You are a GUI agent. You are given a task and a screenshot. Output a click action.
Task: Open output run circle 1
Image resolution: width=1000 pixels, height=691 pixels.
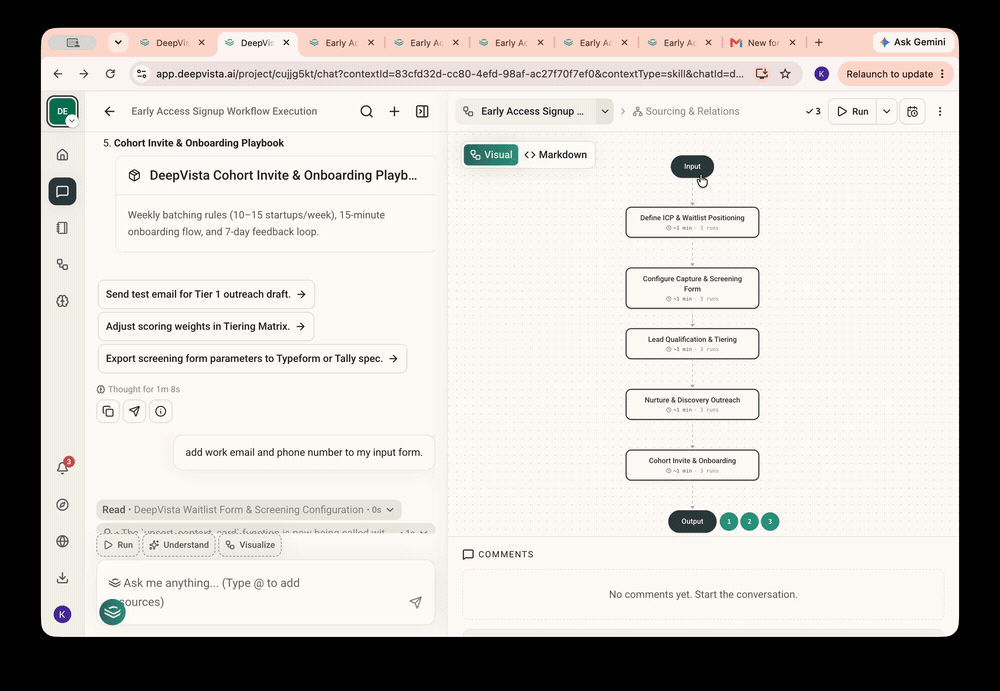tap(729, 521)
